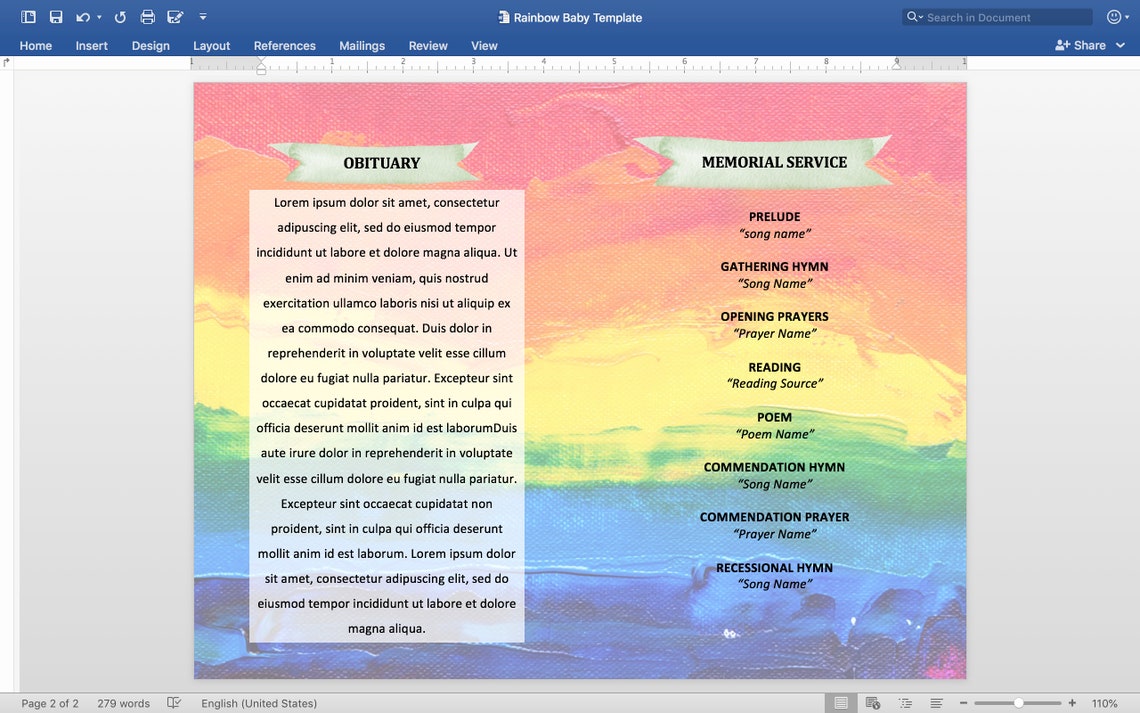This screenshot has height=713, width=1140.
Task: Switch to Print Layout view icon
Action: pos(841,703)
